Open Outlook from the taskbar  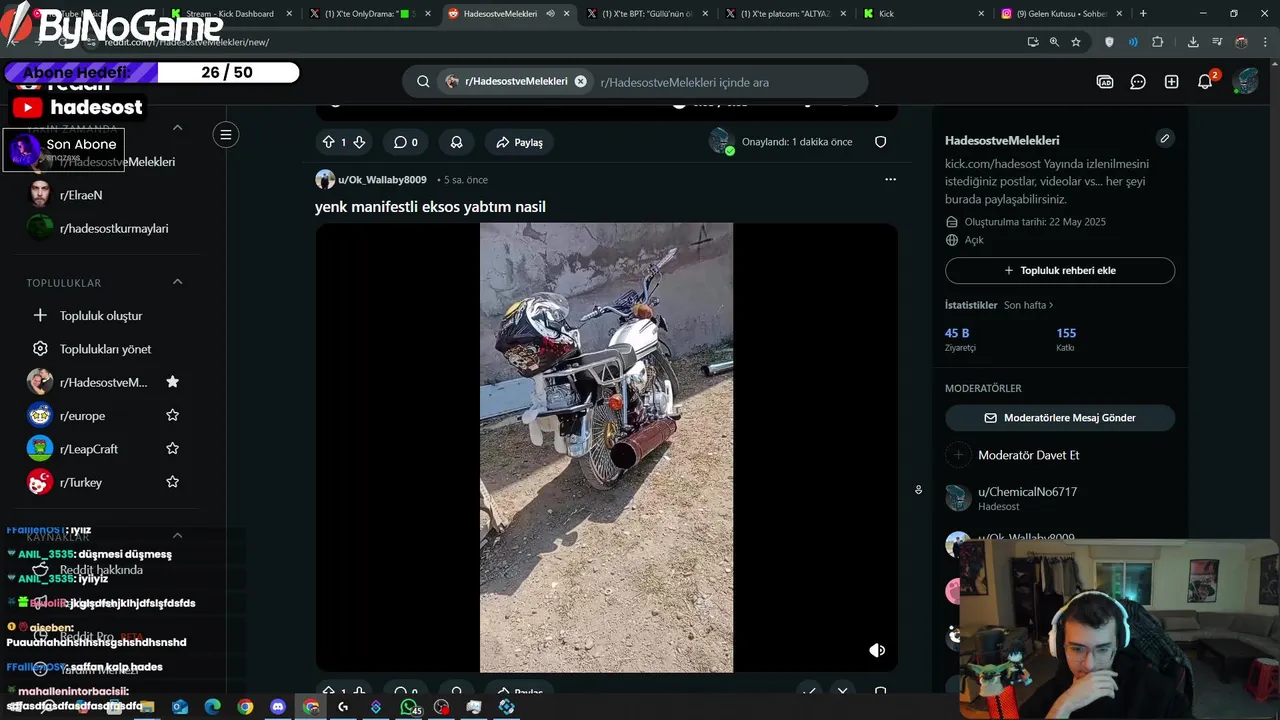[180, 707]
